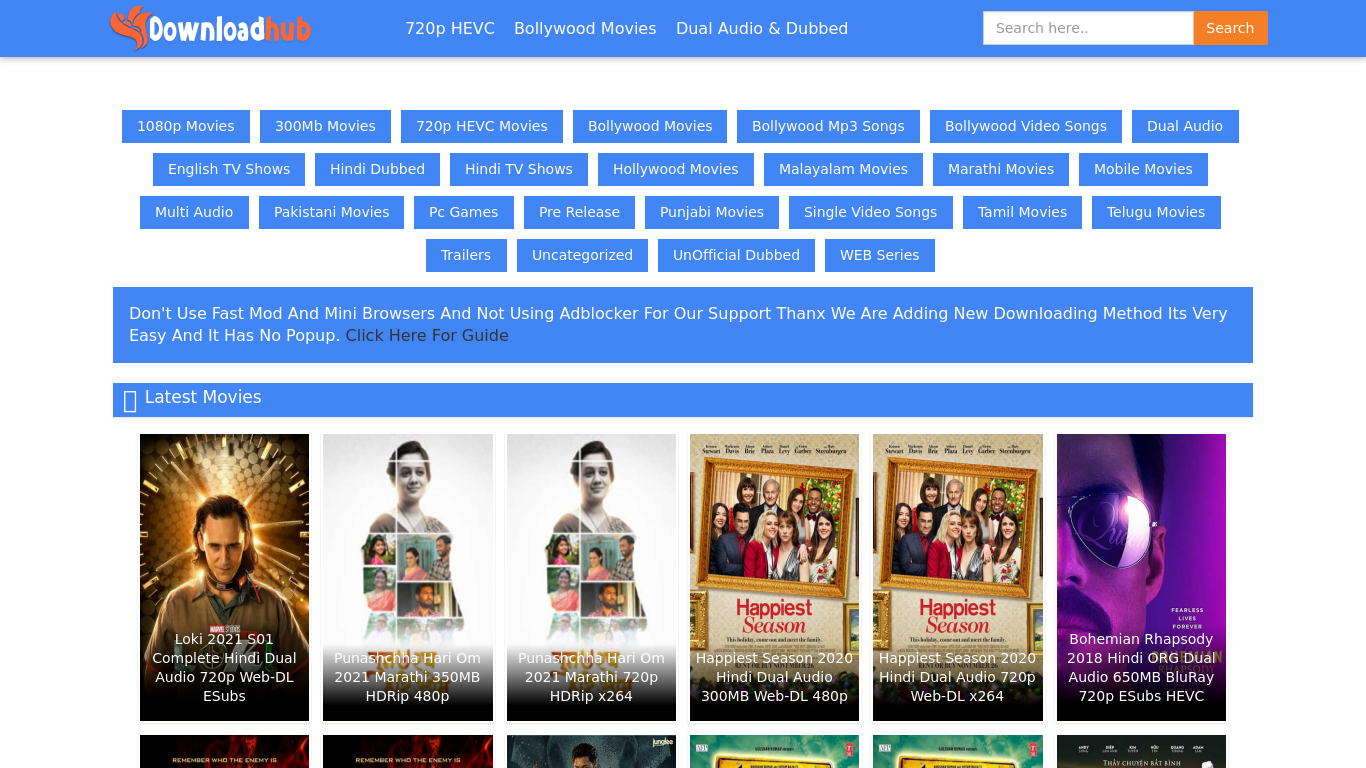Select the Dual Audio category
The height and width of the screenshot is (768, 1366).
coord(1185,126)
